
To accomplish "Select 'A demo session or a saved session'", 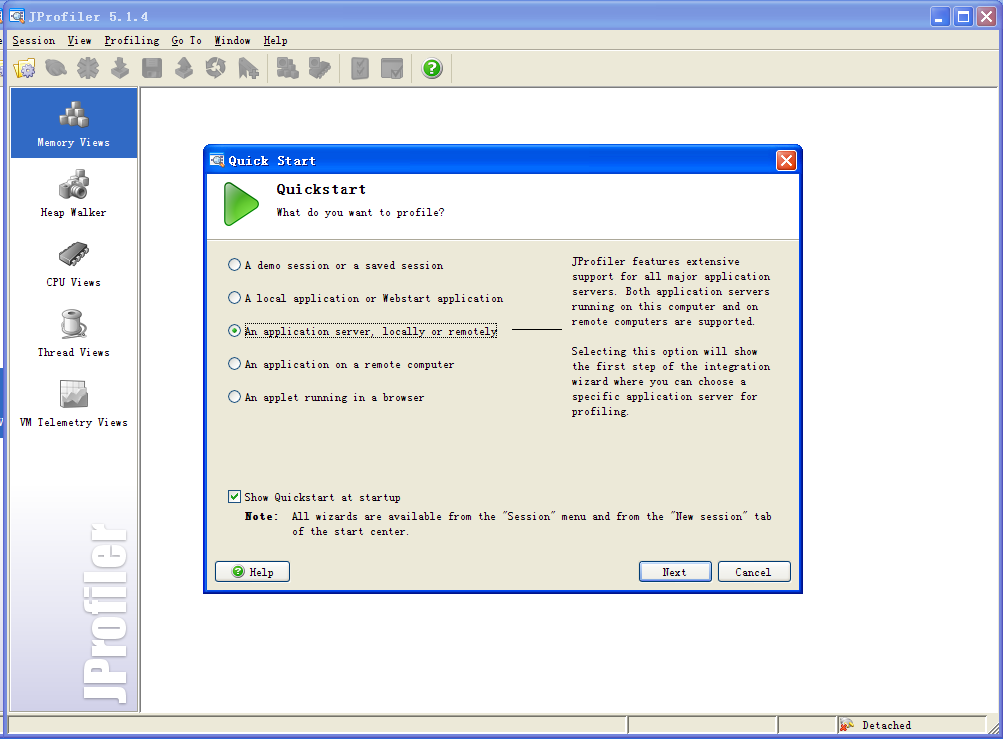I will [336, 265].
